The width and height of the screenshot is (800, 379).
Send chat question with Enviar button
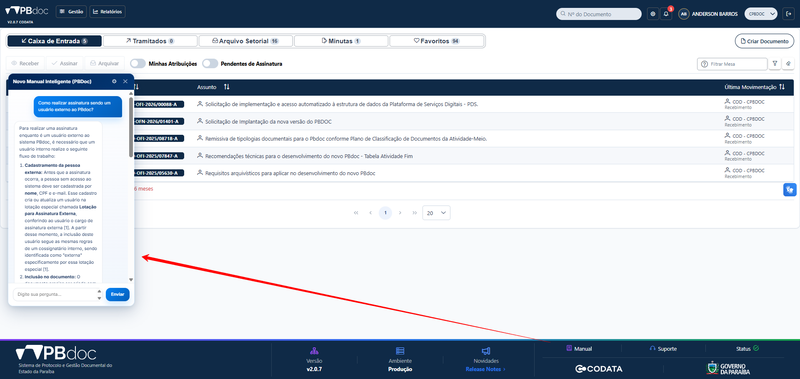pos(117,294)
